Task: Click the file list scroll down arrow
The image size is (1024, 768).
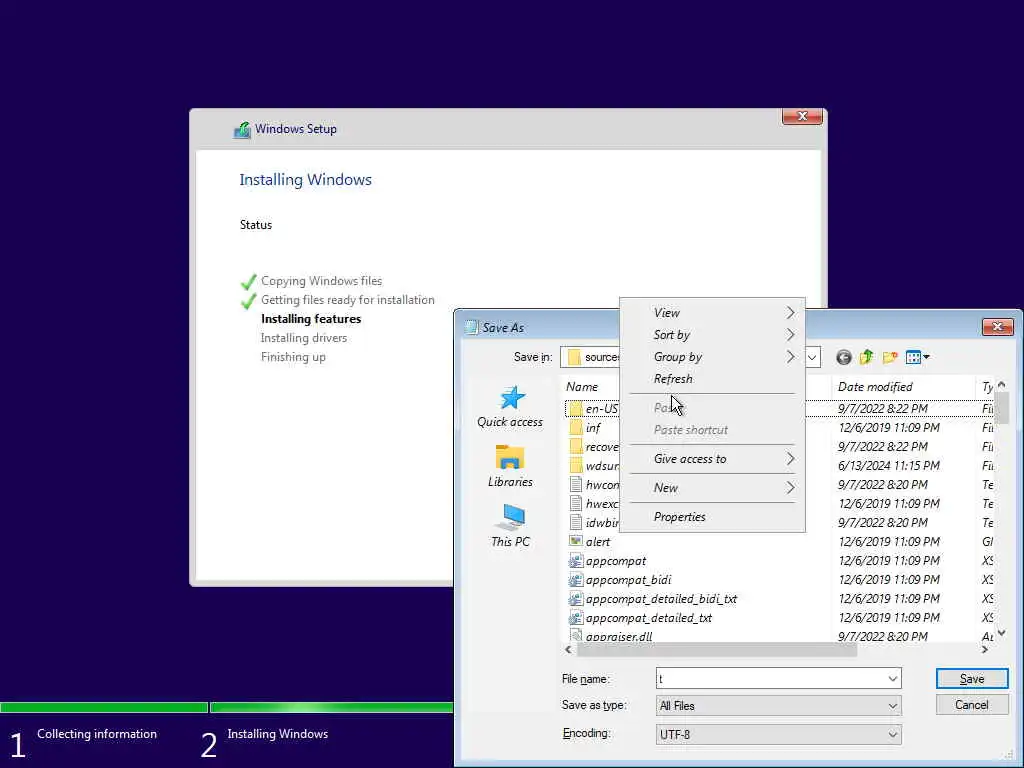Action: coord(1002,633)
